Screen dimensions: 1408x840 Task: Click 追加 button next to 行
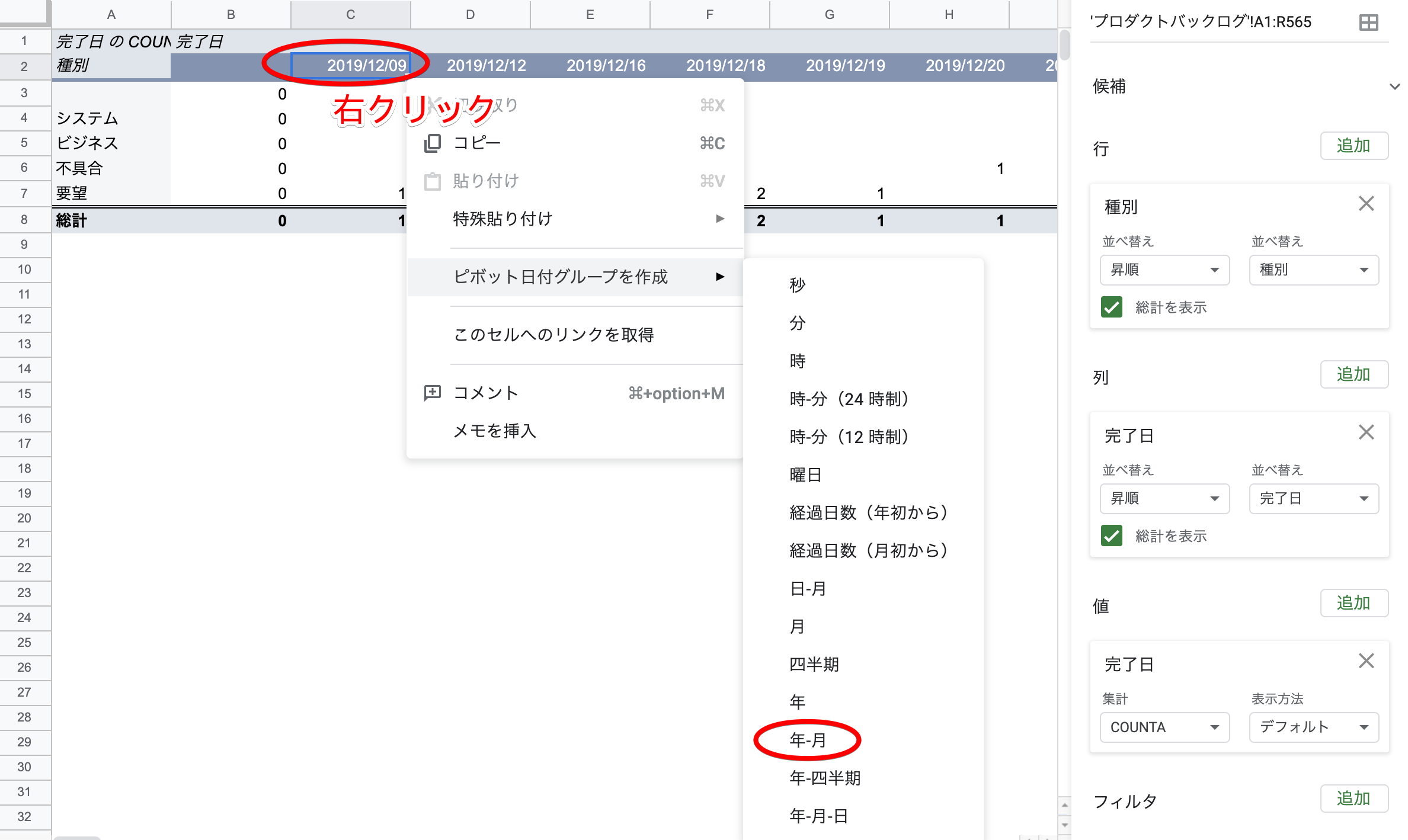pos(1353,146)
